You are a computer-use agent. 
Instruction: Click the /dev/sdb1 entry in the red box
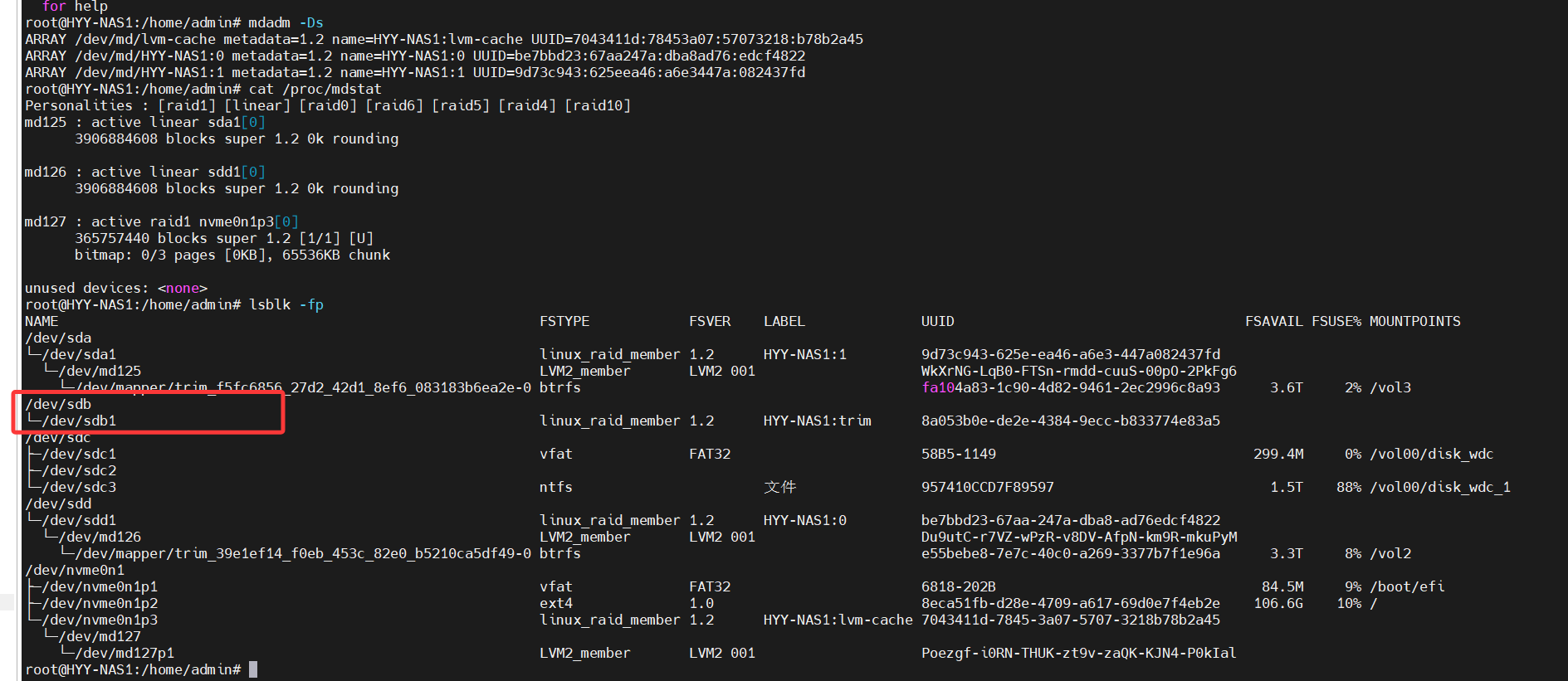pos(79,421)
